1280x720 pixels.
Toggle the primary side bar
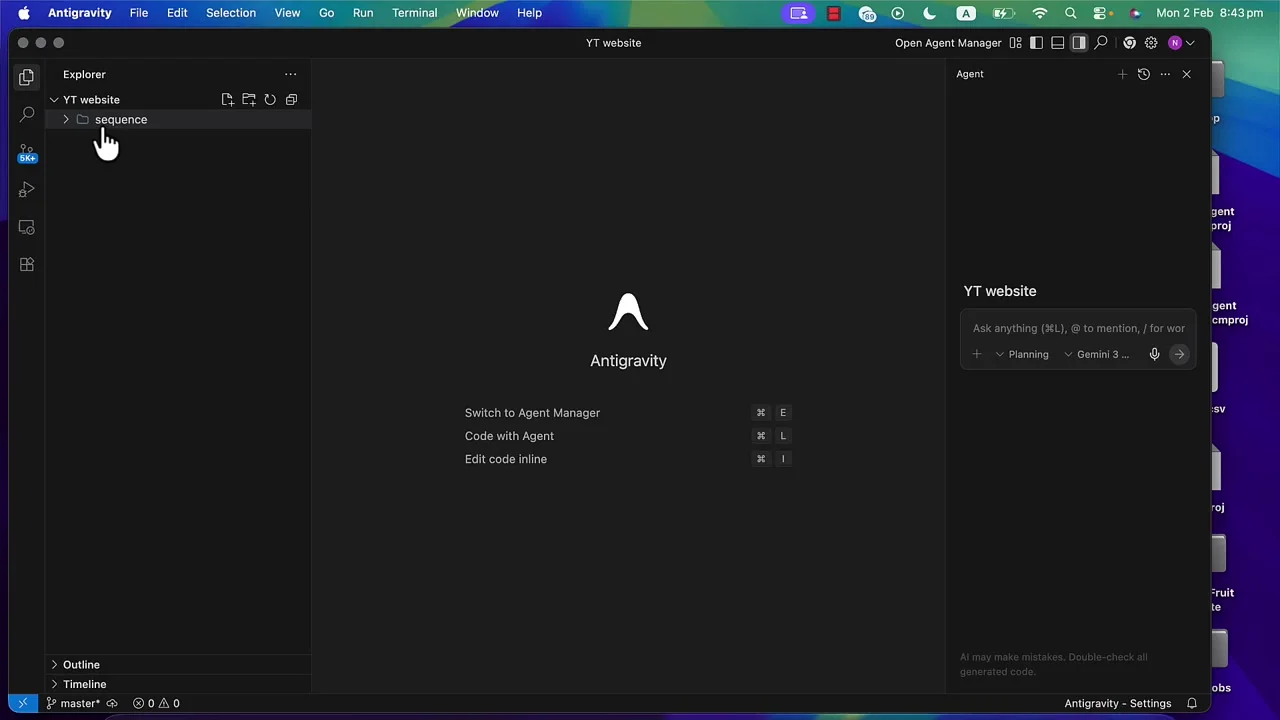click(x=1036, y=43)
